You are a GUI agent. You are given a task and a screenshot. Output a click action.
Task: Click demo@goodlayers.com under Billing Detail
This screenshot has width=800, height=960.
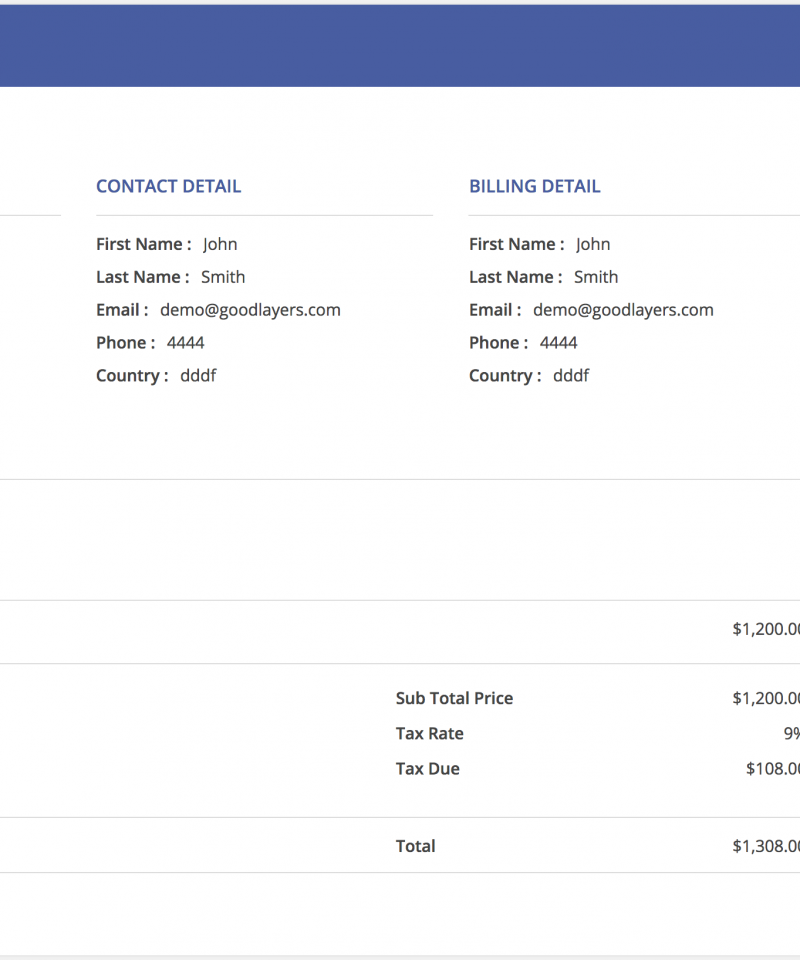(x=623, y=310)
